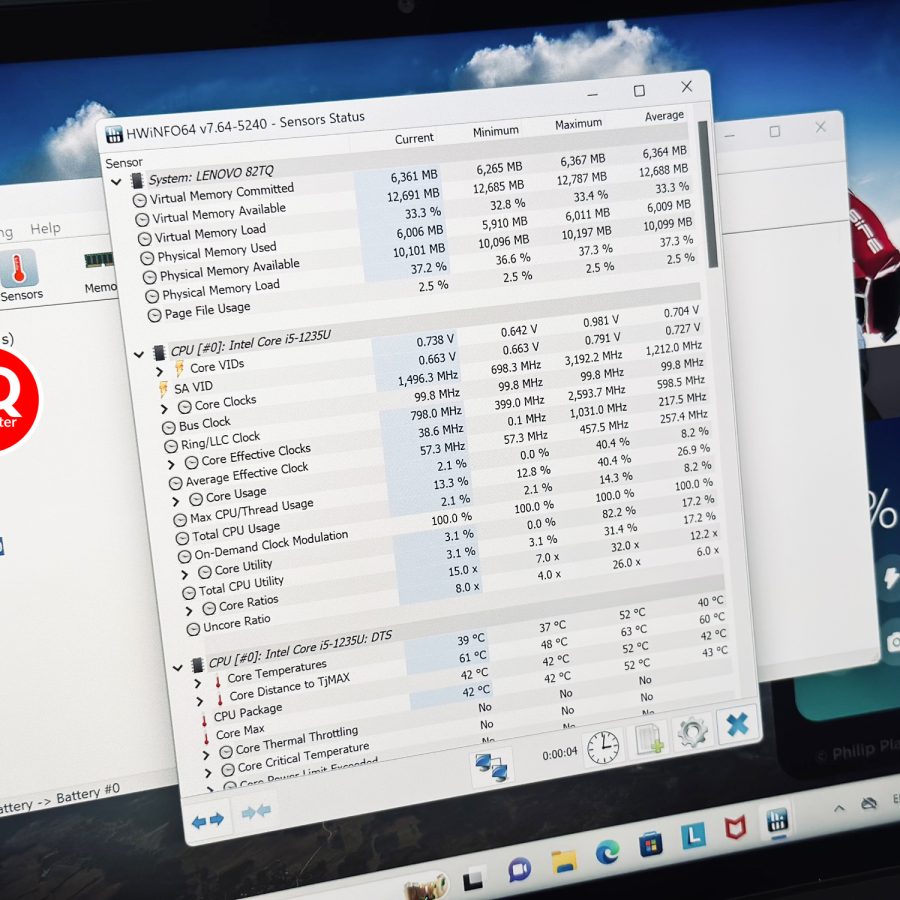This screenshot has width=900, height=900.
Task: Expand Core Distance to TjMAX row
Action: (x=200, y=702)
